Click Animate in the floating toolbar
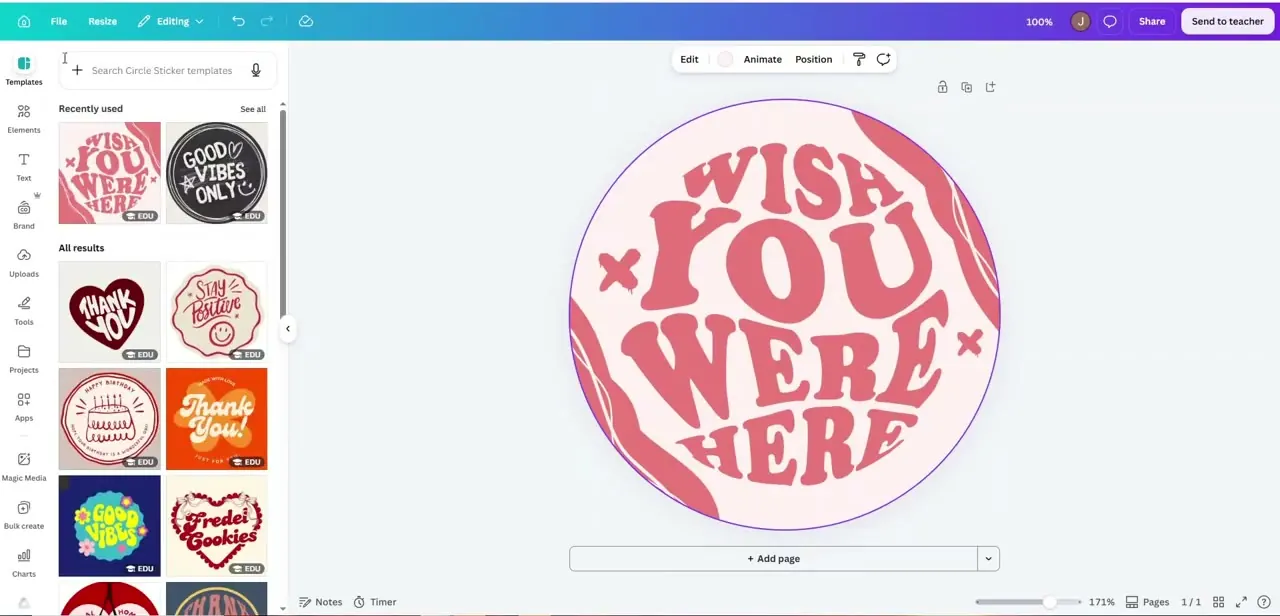This screenshot has width=1280, height=616. [x=763, y=59]
